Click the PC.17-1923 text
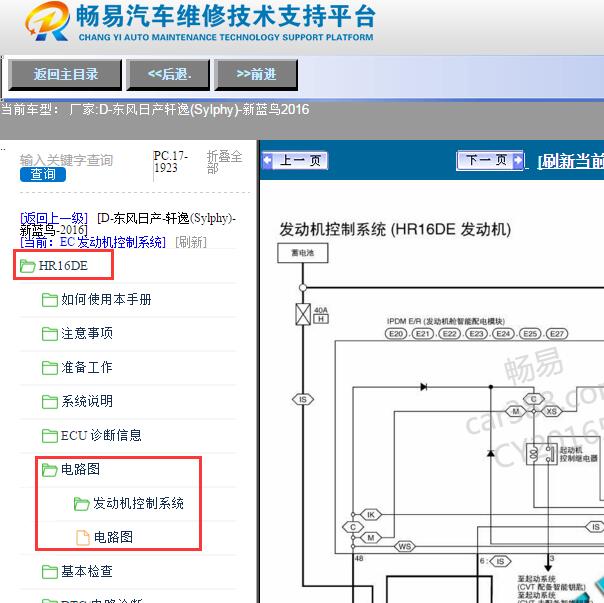 [x=171, y=162]
